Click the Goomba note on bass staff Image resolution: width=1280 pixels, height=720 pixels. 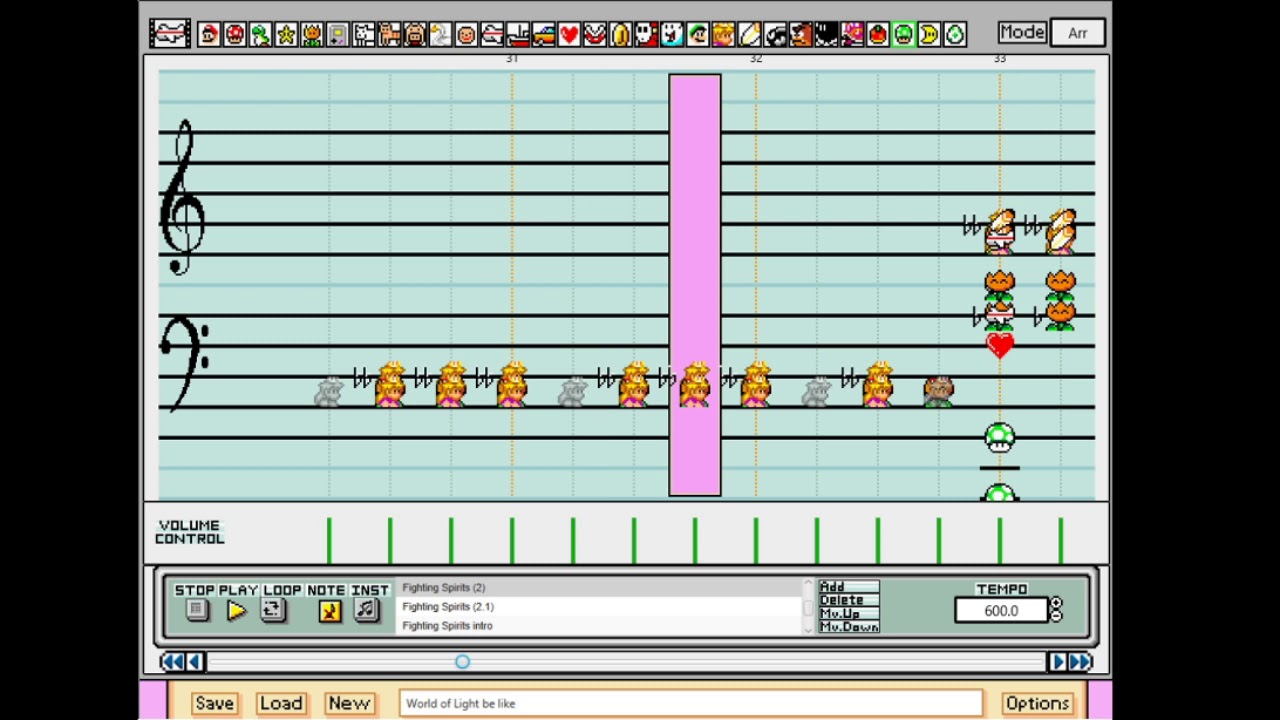(938, 391)
